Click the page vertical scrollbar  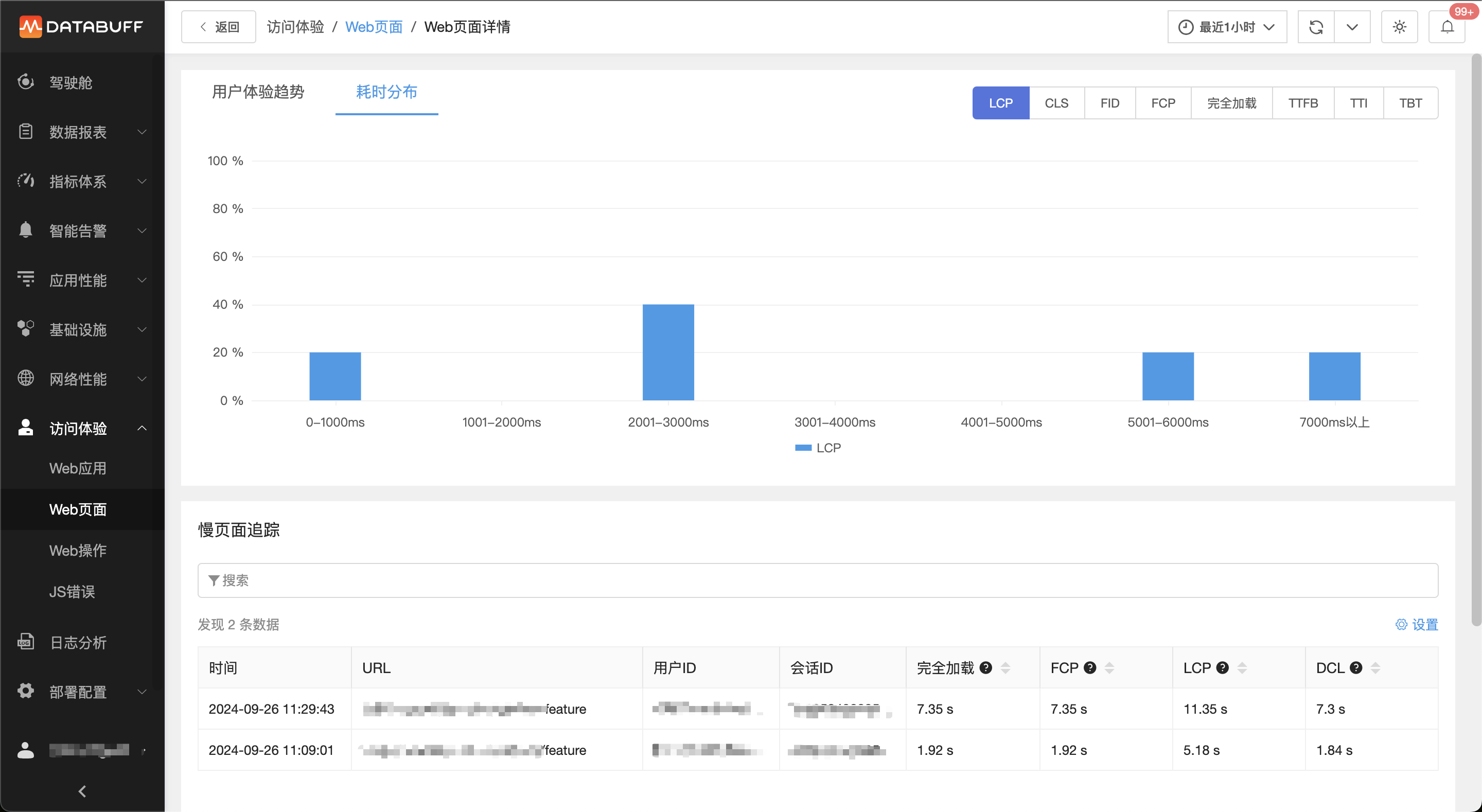pos(1476,340)
